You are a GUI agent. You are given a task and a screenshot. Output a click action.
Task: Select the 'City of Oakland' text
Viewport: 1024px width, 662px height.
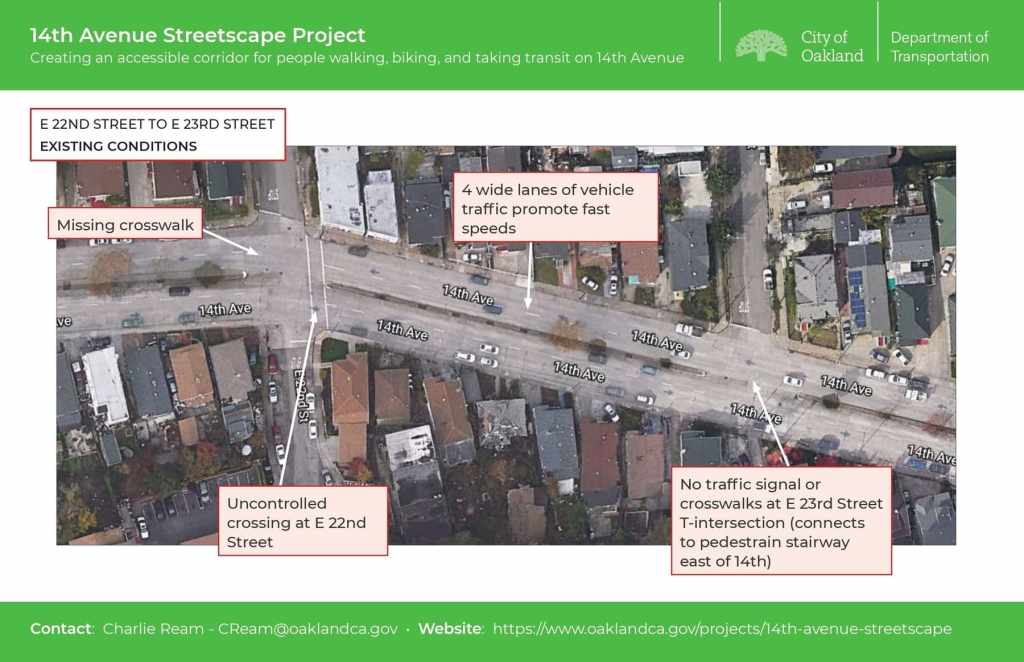(x=831, y=46)
